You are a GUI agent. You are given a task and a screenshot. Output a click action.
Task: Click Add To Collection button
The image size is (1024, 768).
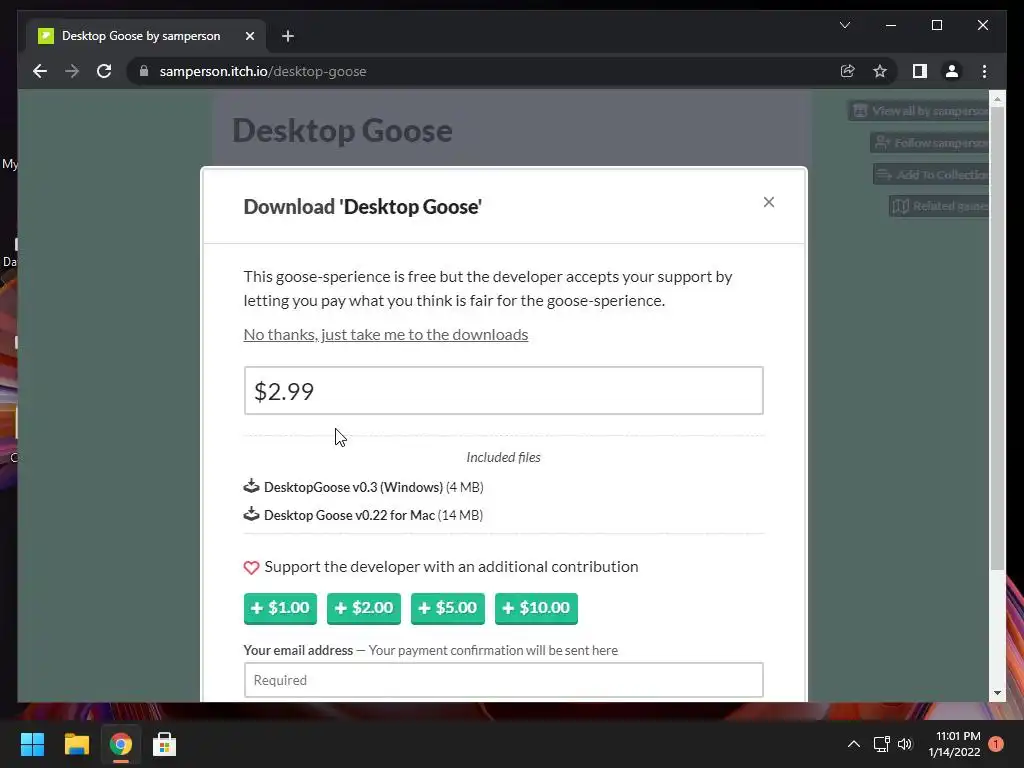931,174
